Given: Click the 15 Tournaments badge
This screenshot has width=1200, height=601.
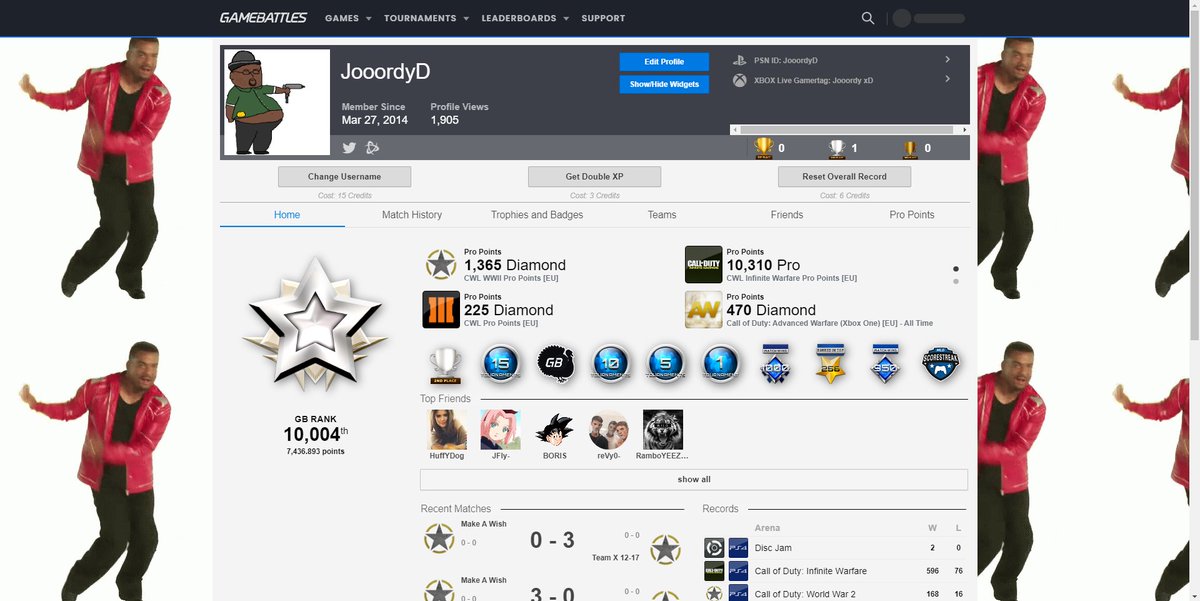Looking at the screenshot, I should [499, 364].
